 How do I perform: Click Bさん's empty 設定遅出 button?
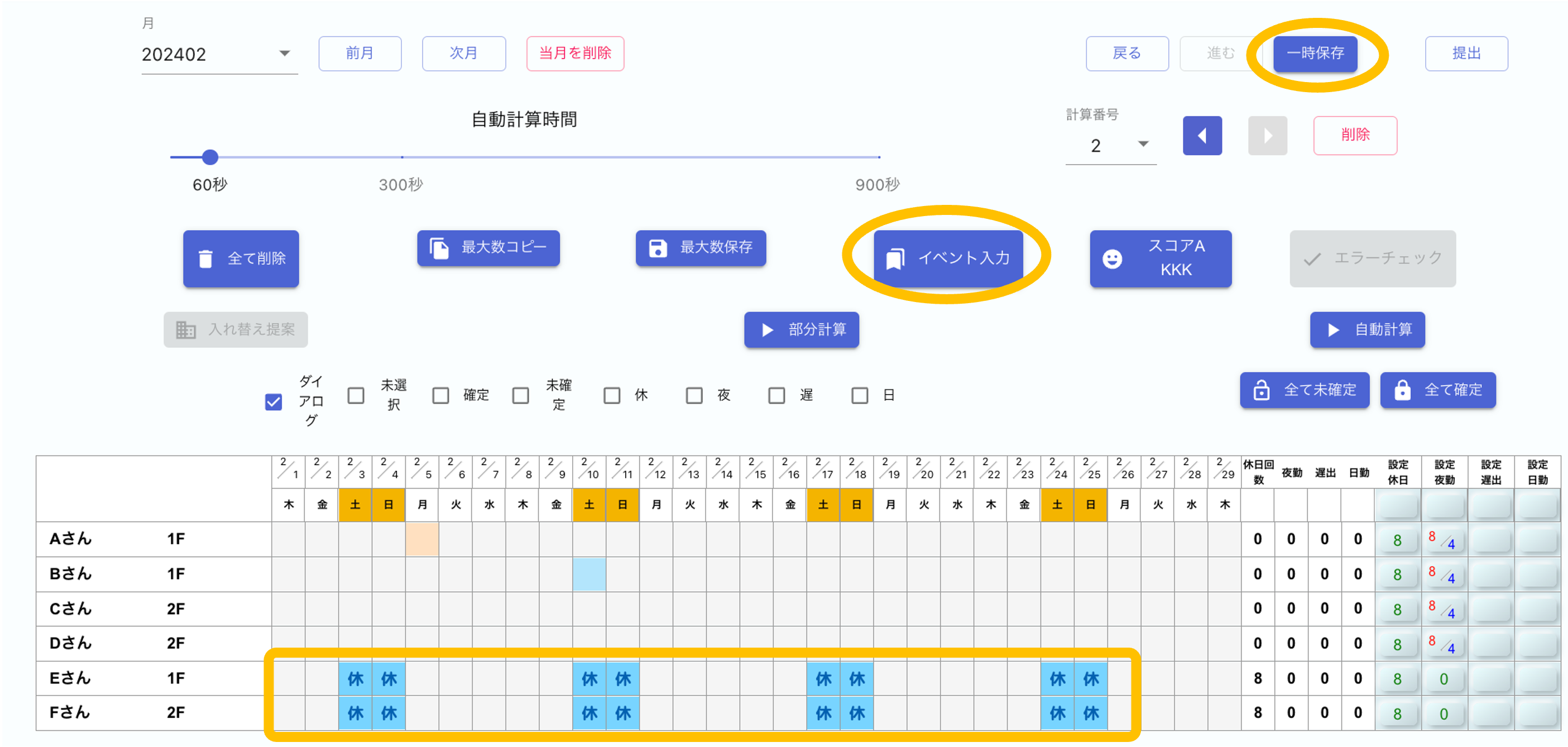(1491, 574)
